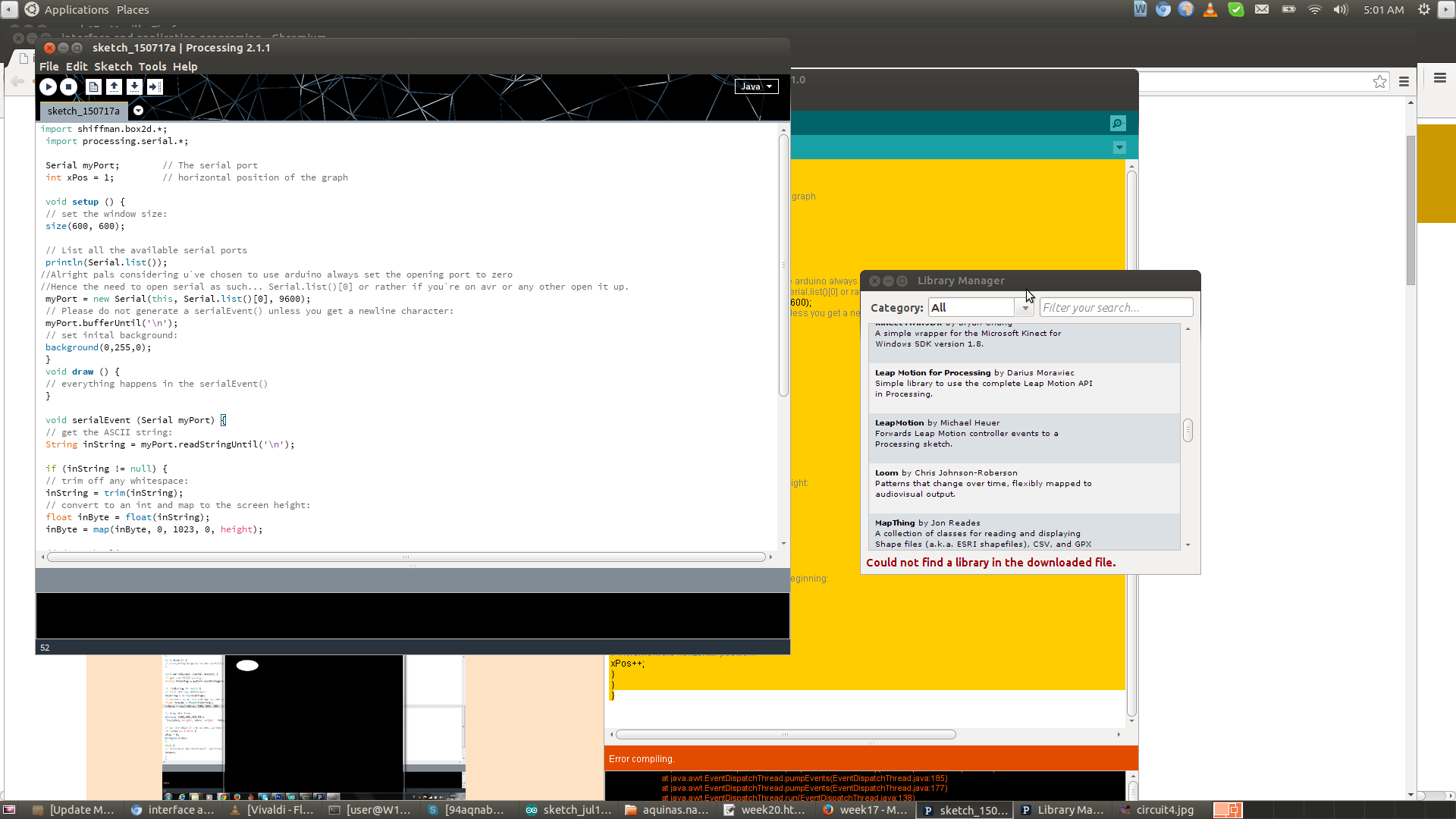Stop the running sketch
Viewport: 1456px width, 819px height.
tap(68, 87)
